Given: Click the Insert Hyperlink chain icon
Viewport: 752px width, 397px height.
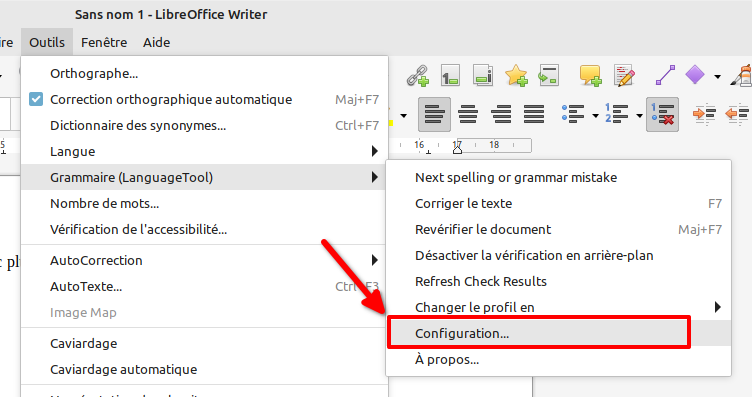Looking at the screenshot, I should [x=418, y=76].
